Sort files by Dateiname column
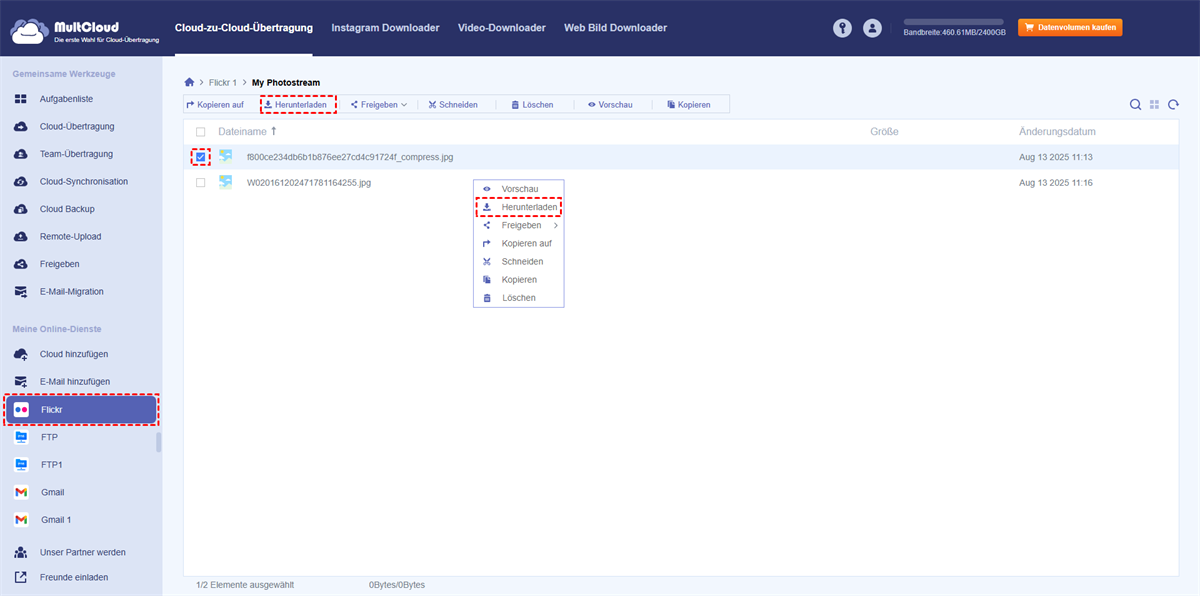Image resolution: width=1200 pixels, height=596 pixels. point(243,132)
